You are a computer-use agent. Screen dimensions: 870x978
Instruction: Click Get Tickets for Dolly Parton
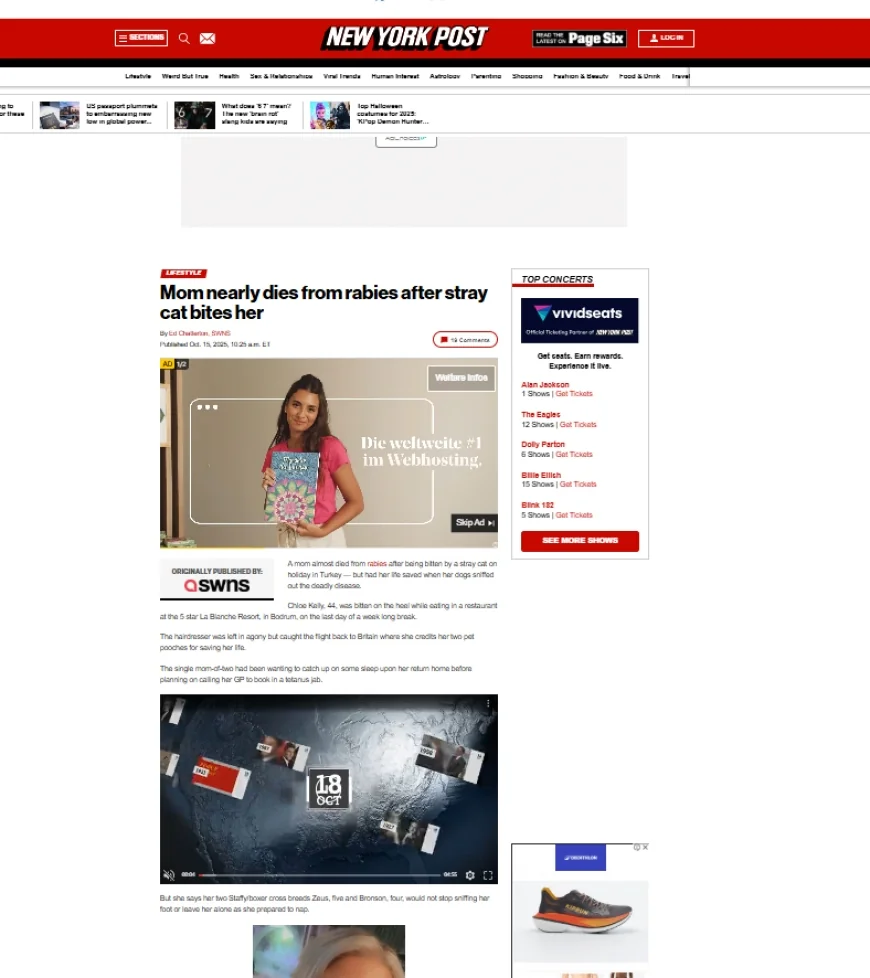[x=575, y=454]
